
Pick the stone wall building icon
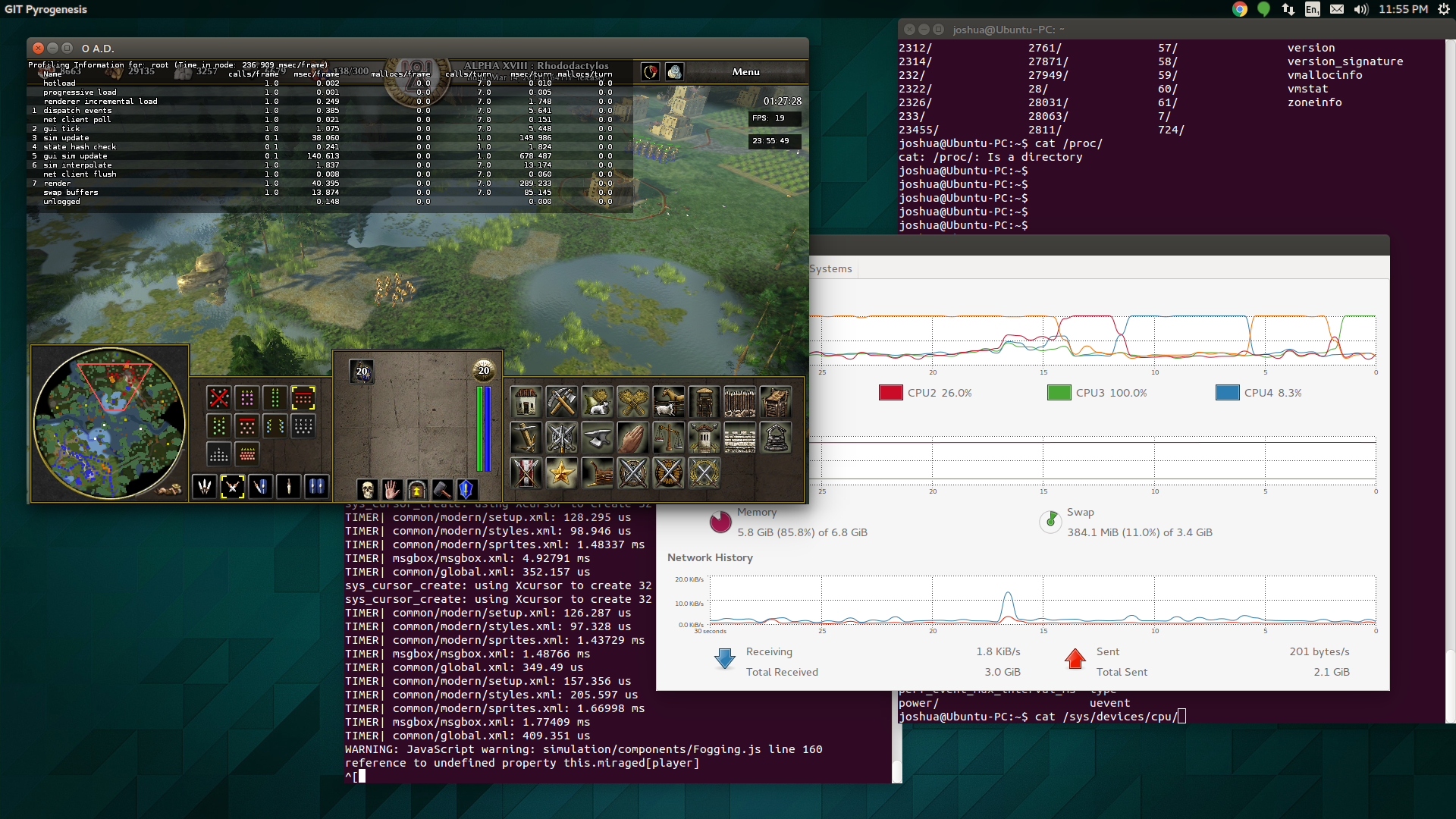(x=740, y=438)
